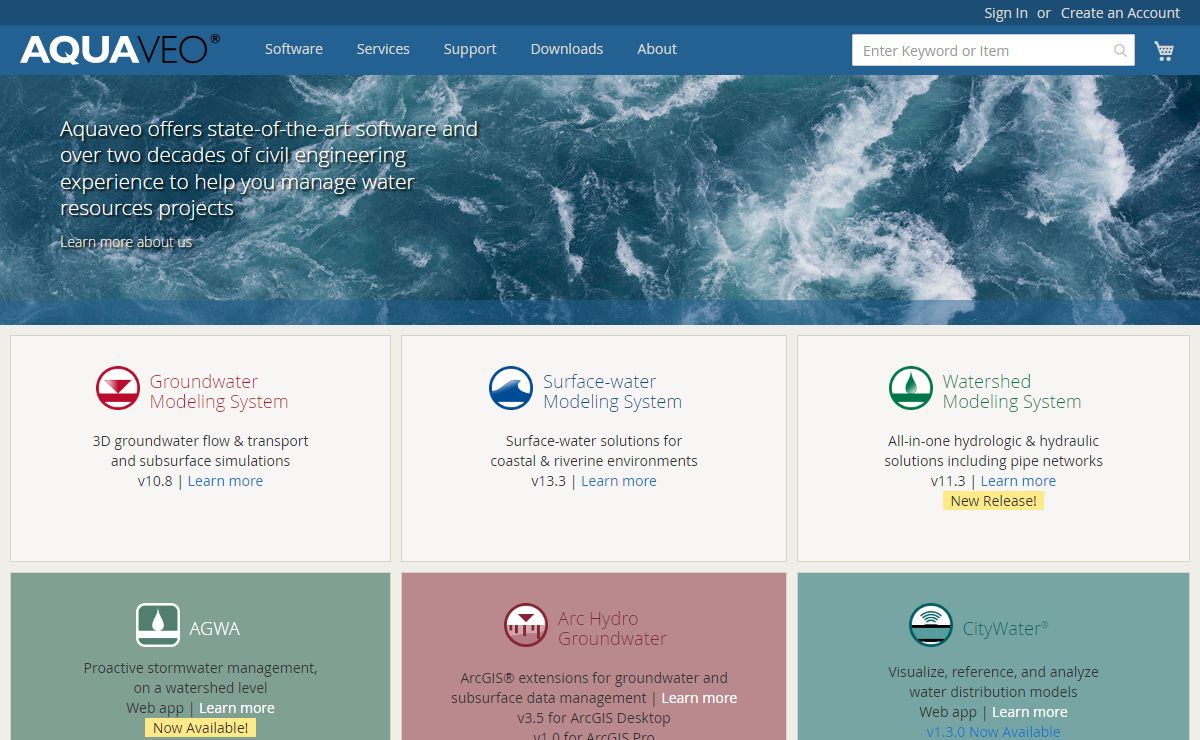
Task: Open Surface-water Modeling System title link
Action: 612,391
